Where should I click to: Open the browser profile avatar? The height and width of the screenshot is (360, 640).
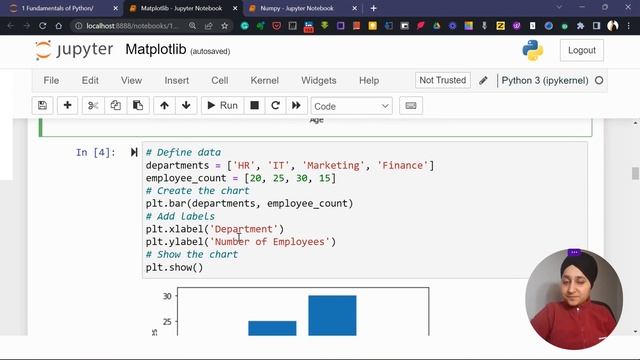pos(613,26)
